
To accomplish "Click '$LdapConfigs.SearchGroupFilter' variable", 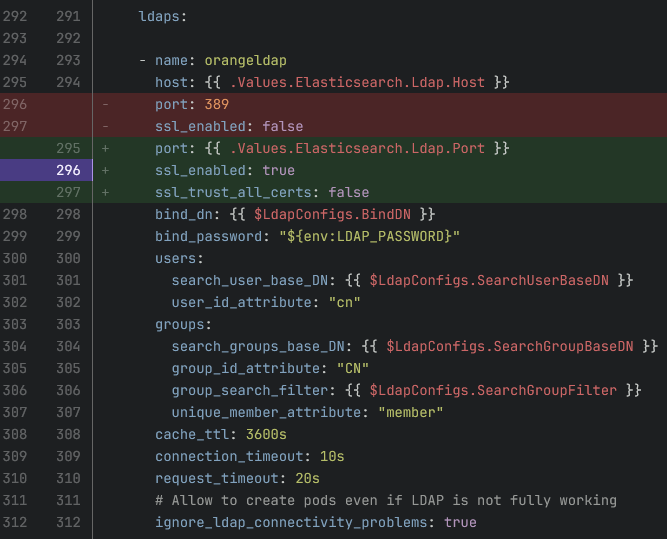I will (x=493, y=391).
